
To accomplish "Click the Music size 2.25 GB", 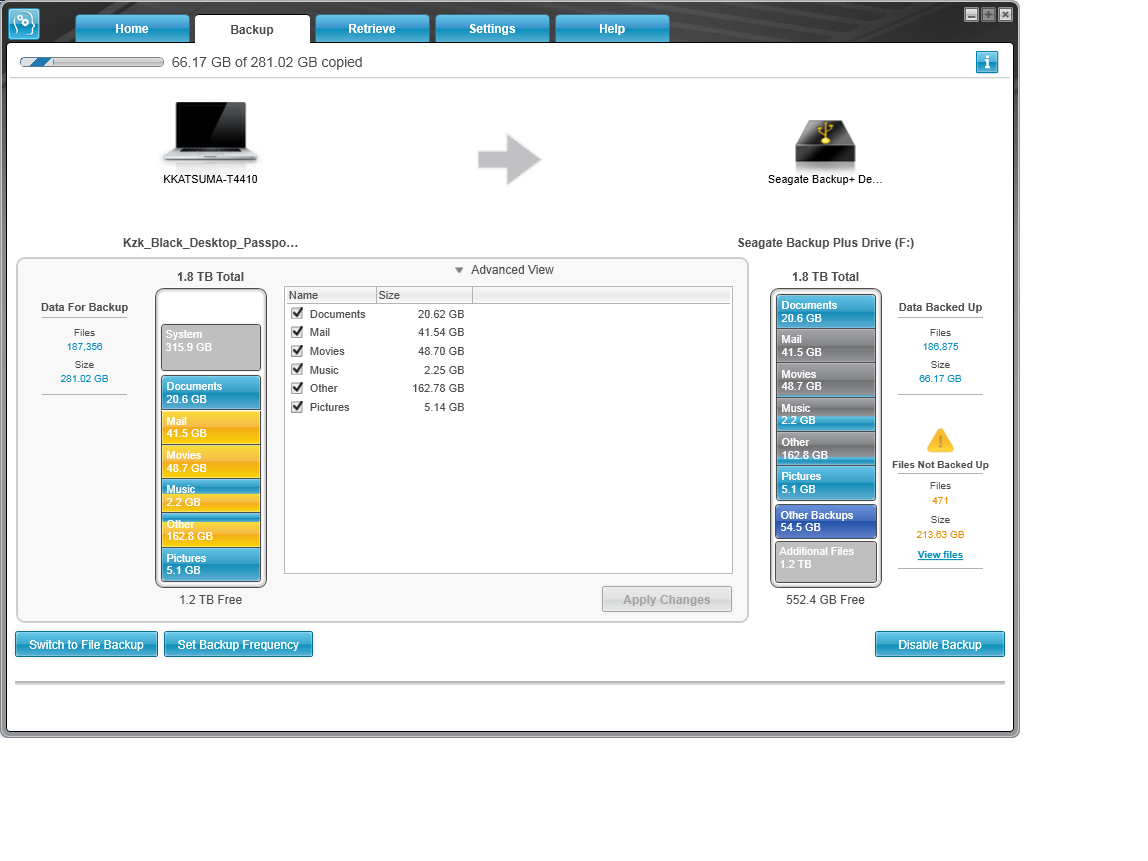I will [x=444, y=370].
